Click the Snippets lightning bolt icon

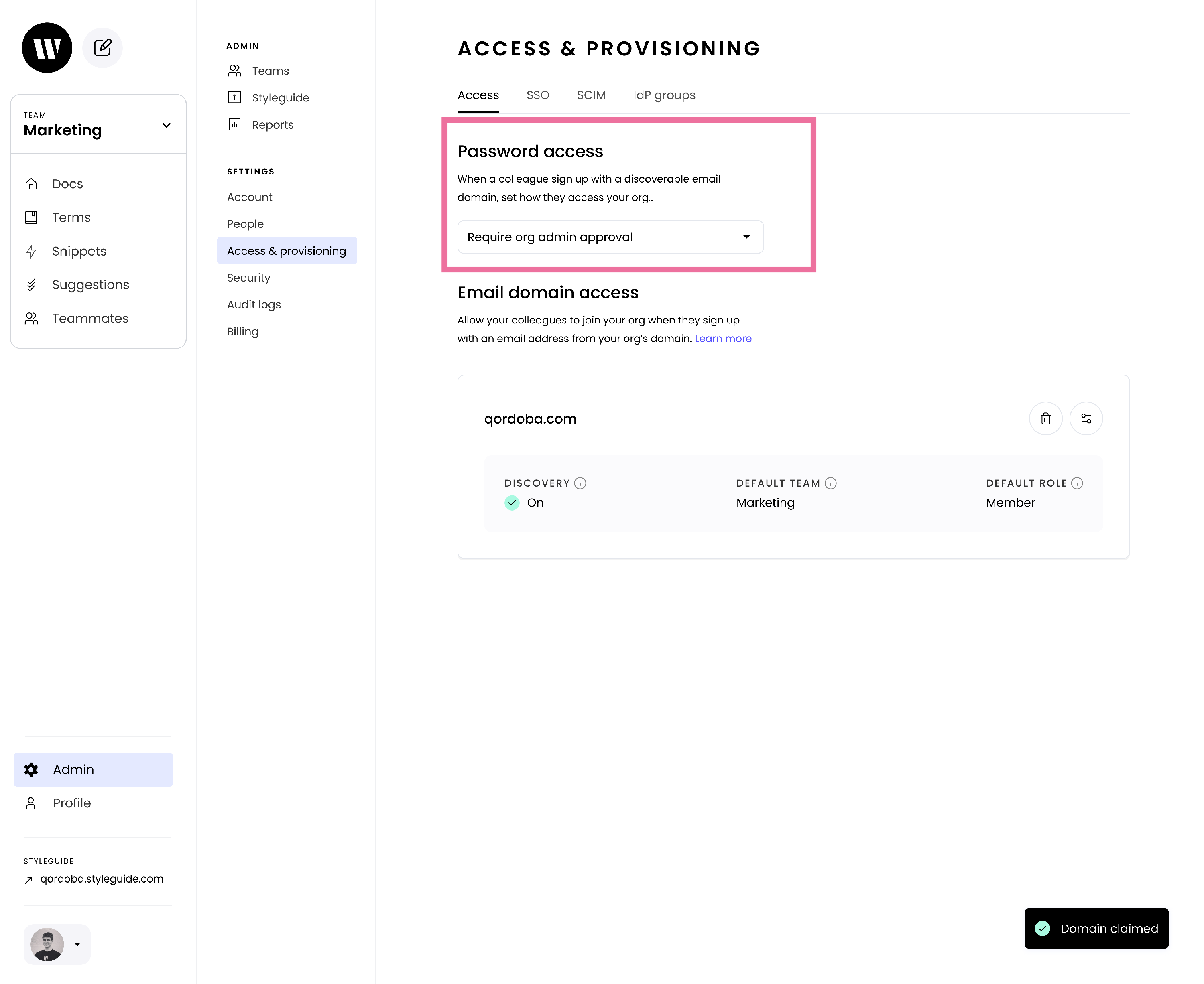click(31, 251)
